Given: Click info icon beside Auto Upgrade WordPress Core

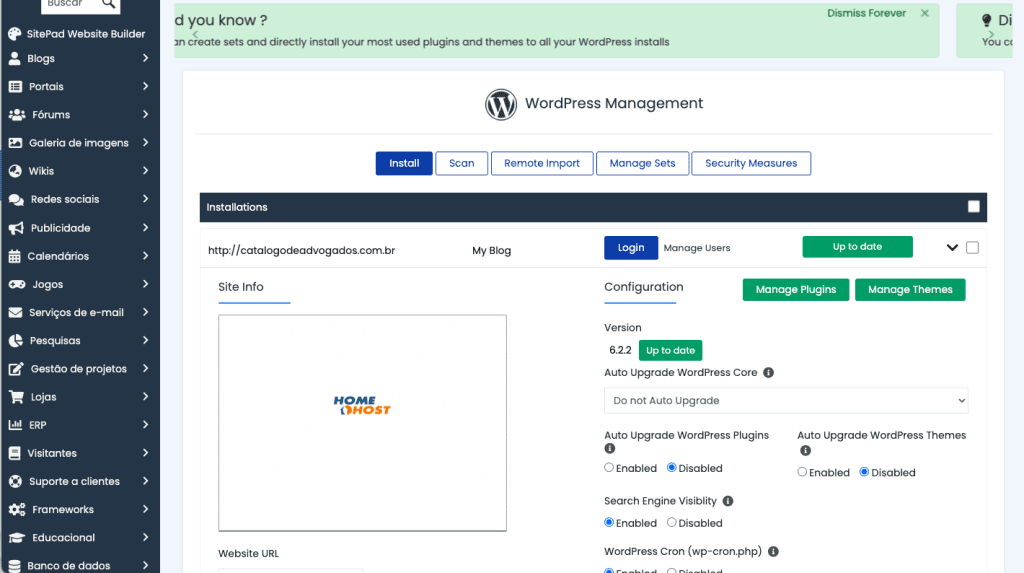Looking at the screenshot, I should click(769, 372).
